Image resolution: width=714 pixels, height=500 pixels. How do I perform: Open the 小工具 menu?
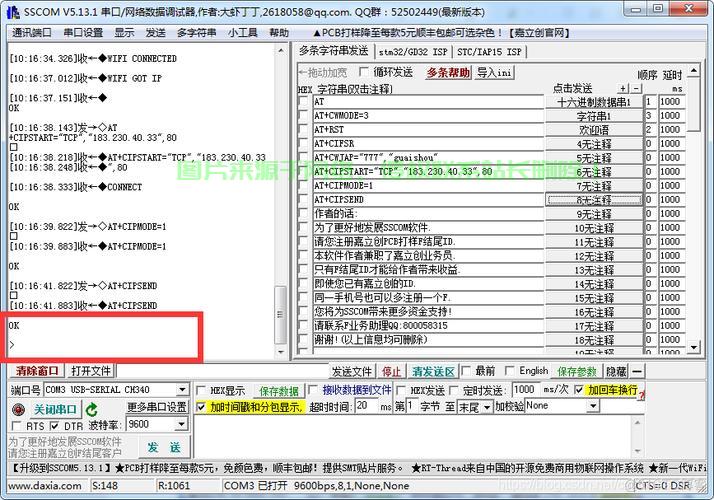[243, 33]
